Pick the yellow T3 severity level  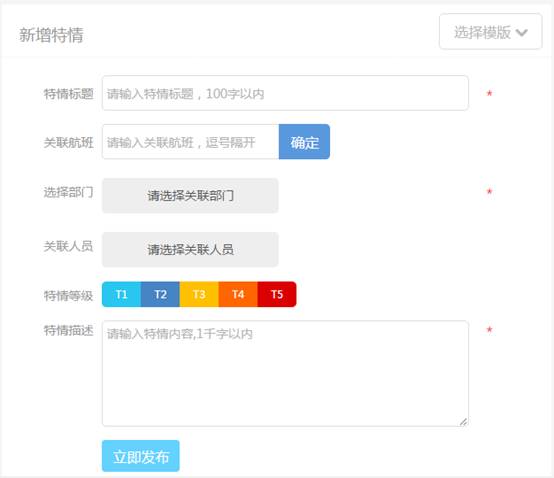199,294
